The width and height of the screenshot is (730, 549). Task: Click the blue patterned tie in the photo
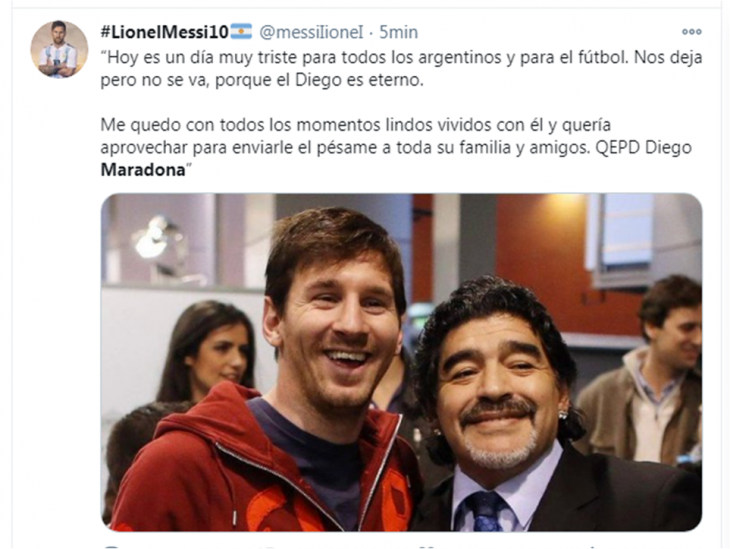pos(484,511)
